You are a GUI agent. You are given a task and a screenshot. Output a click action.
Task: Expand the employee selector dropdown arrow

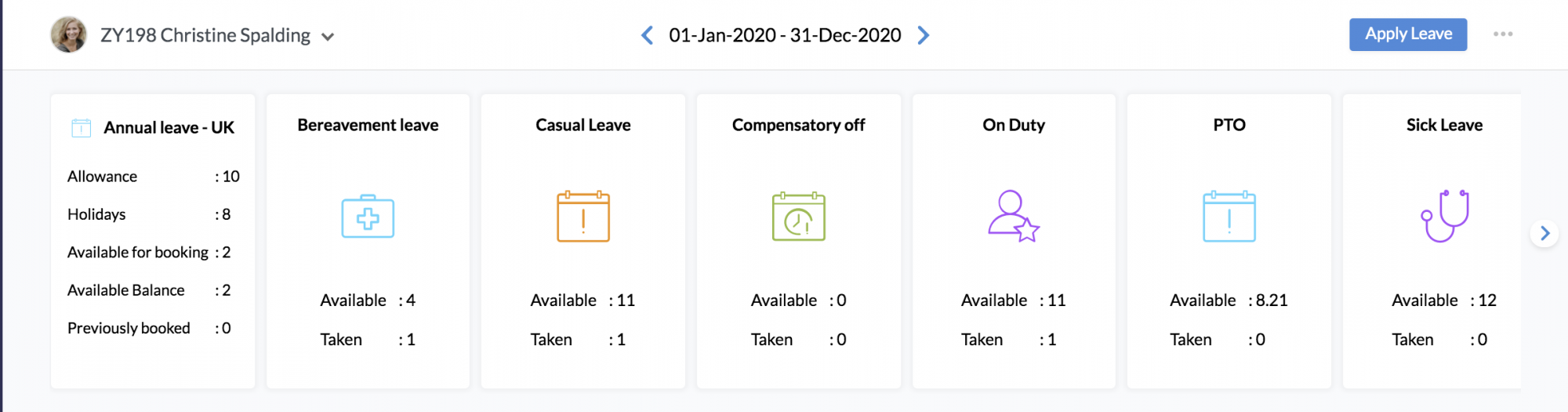328,37
